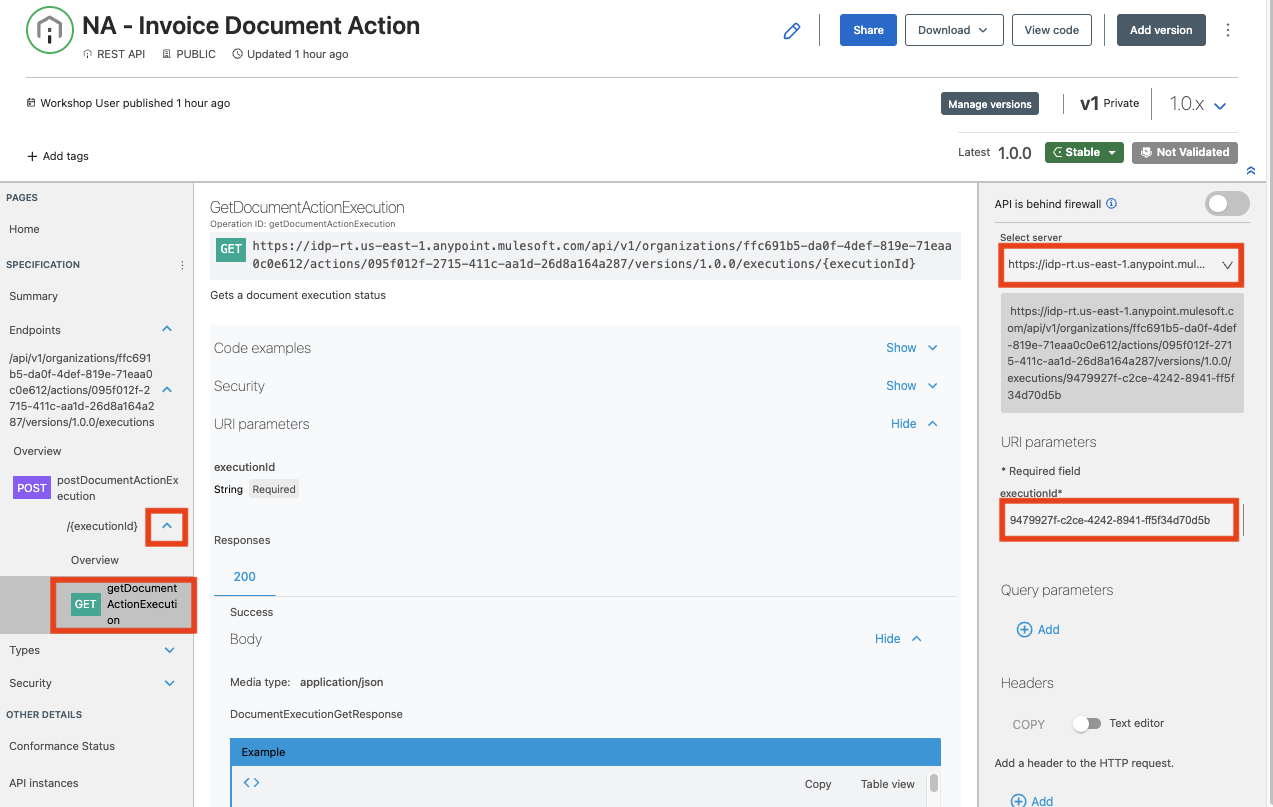Click the Example panel scrollbar
This screenshot has height=807, width=1273.
click(x=934, y=782)
